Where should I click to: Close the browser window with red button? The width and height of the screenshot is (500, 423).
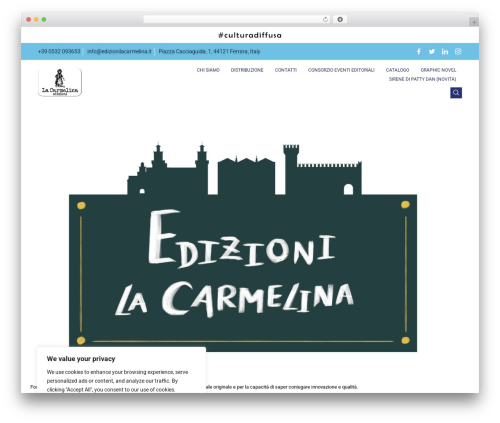(29, 19)
